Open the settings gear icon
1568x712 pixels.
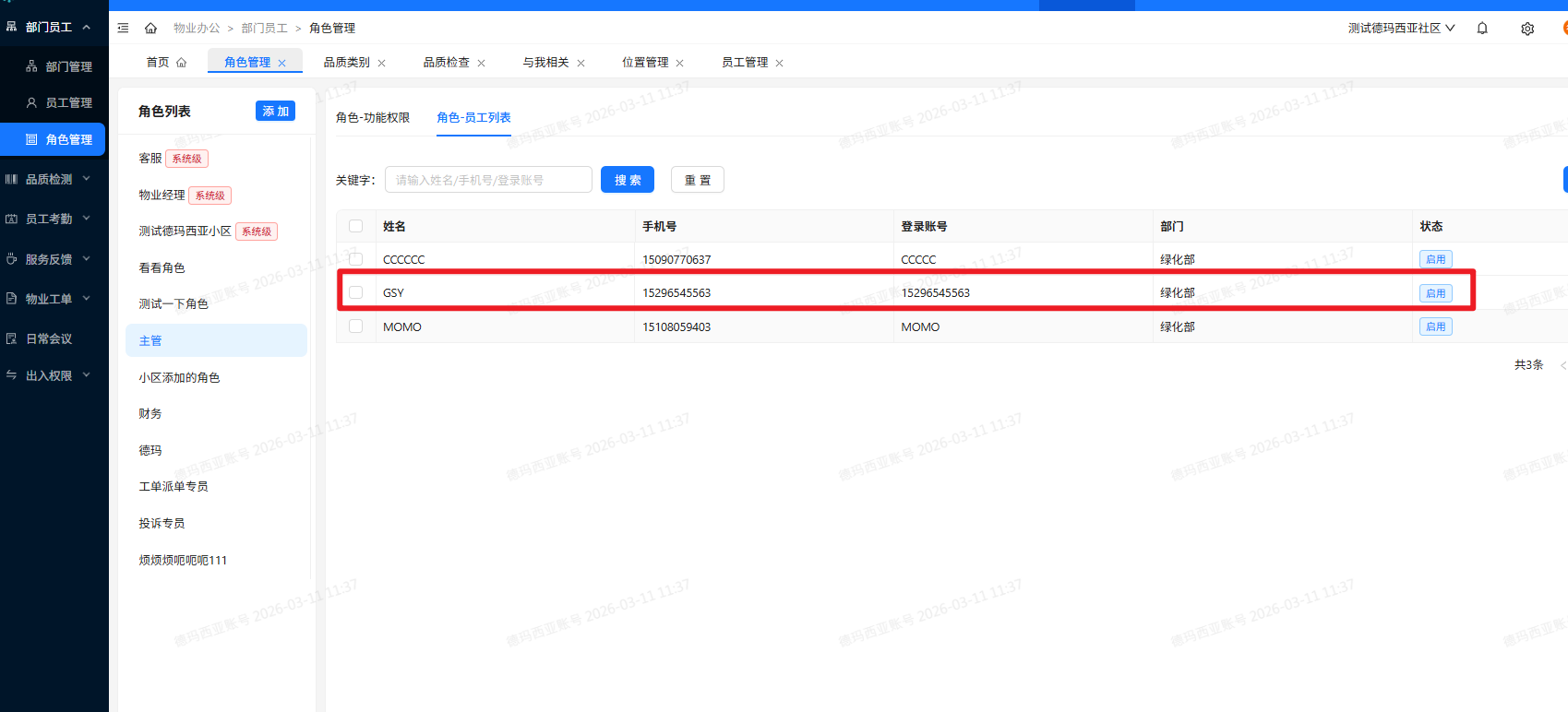click(1527, 29)
